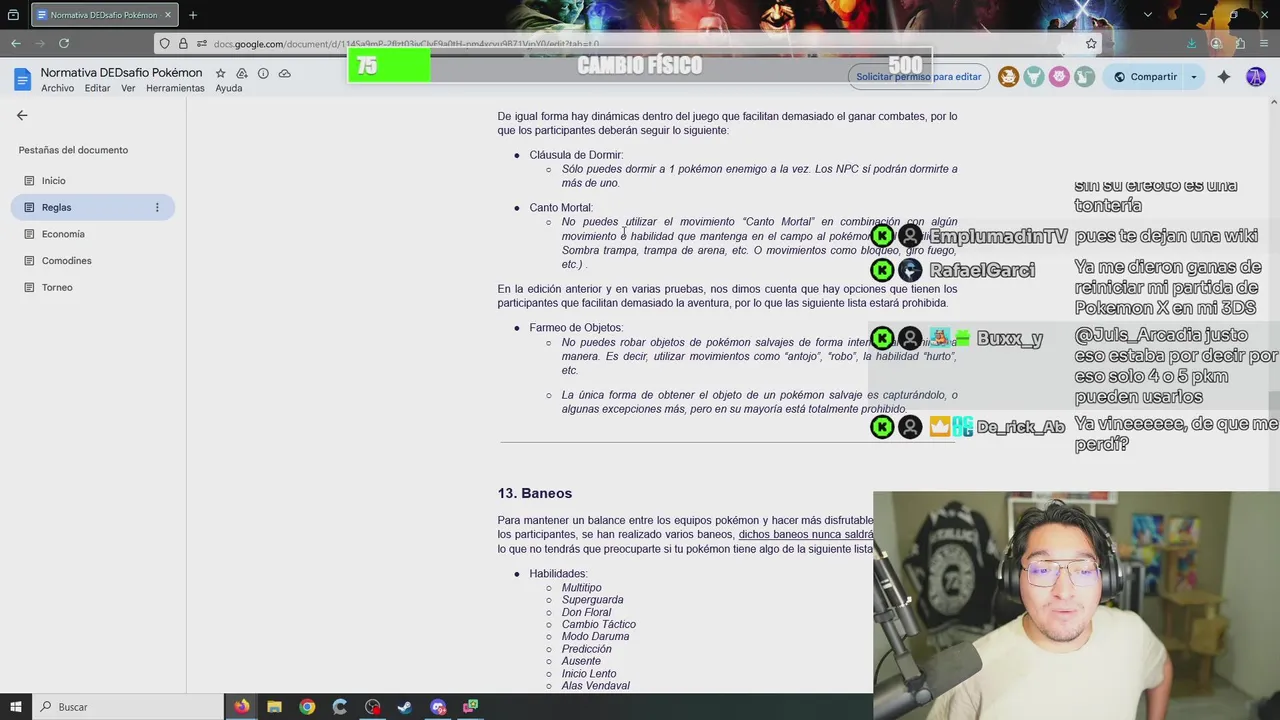The width and height of the screenshot is (1280, 720).
Task: Click the tracking protection shield icon
Action: click(x=165, y=43)
